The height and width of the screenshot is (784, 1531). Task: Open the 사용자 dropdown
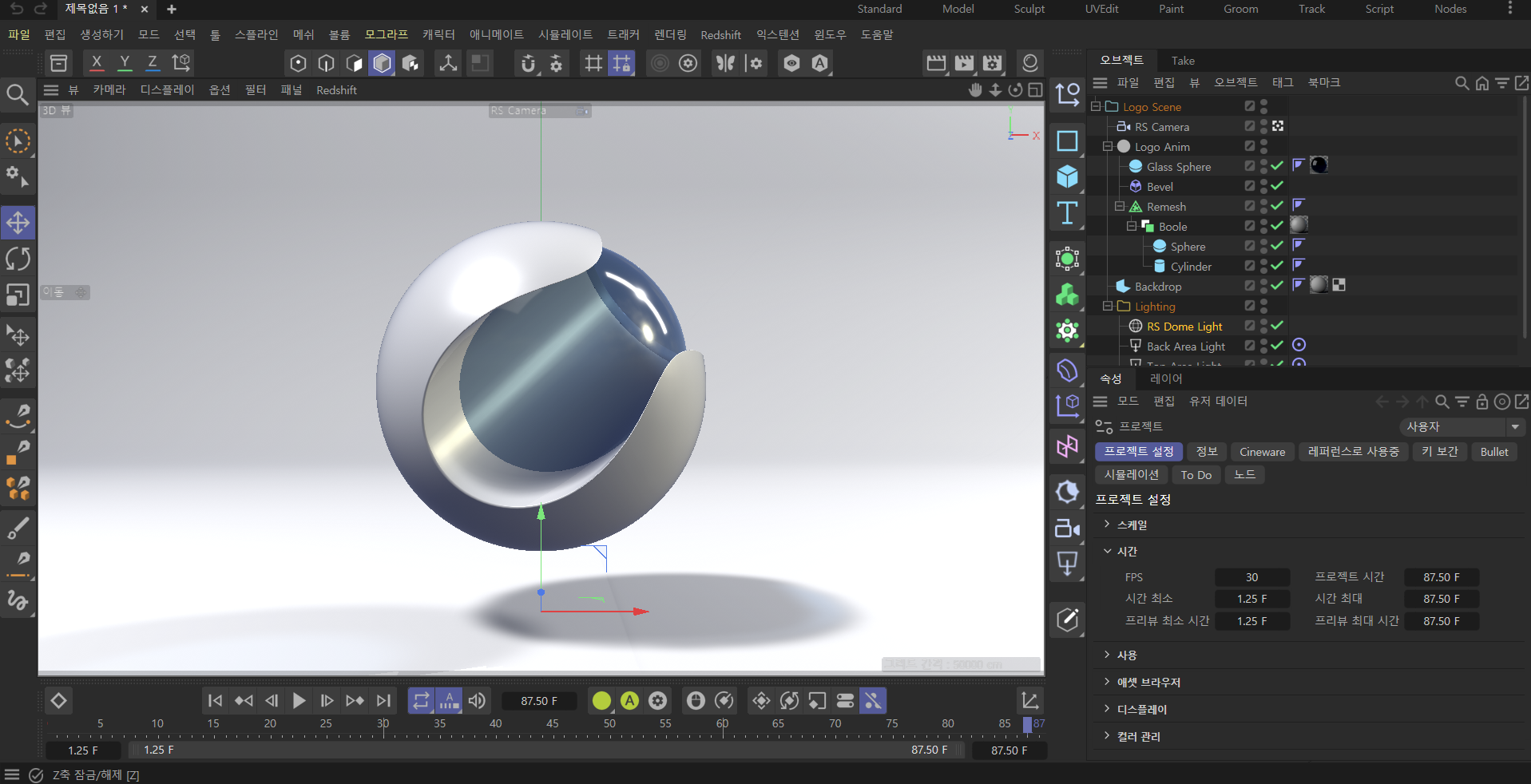1462,427
